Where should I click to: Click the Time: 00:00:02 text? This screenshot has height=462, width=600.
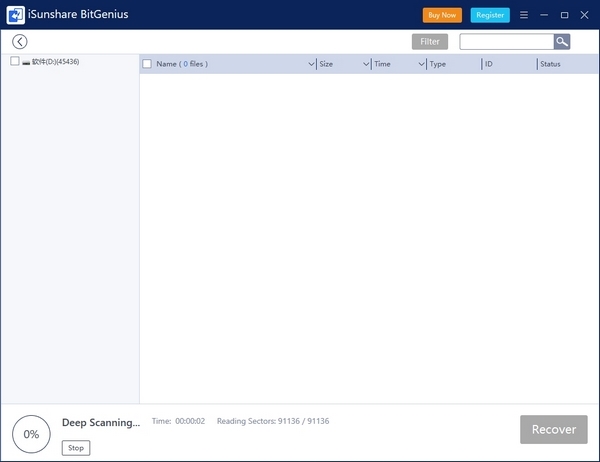click(178, 421)
